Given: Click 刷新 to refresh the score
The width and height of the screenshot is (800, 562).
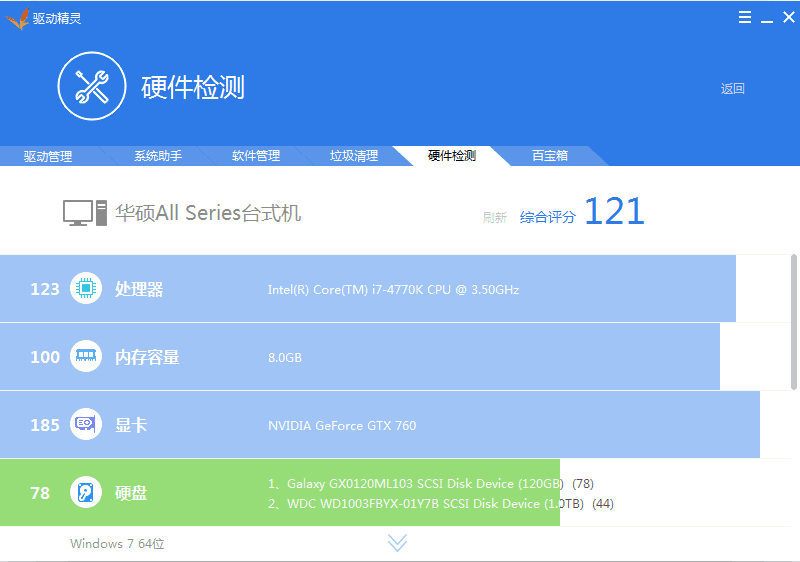Looking at the screenshot, I should (x=495, y=218).
